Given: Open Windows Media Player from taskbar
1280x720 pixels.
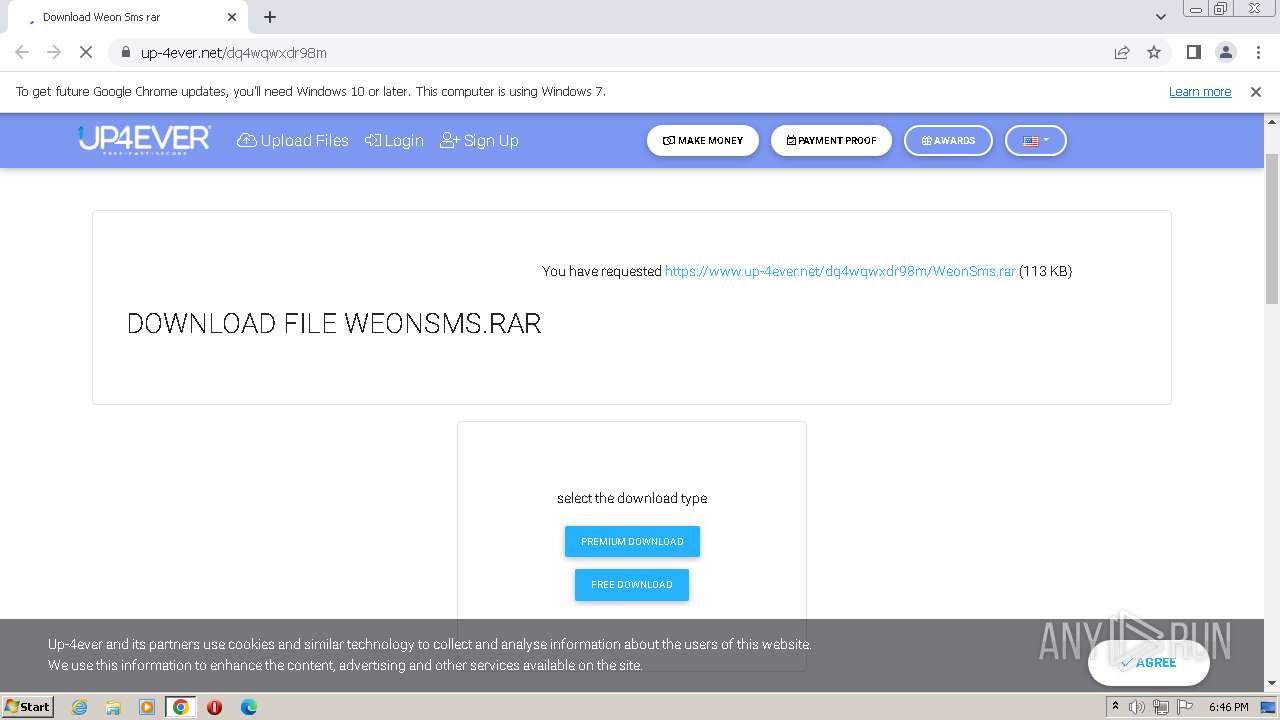Looking at the screenshot, I should click(147, 707).
